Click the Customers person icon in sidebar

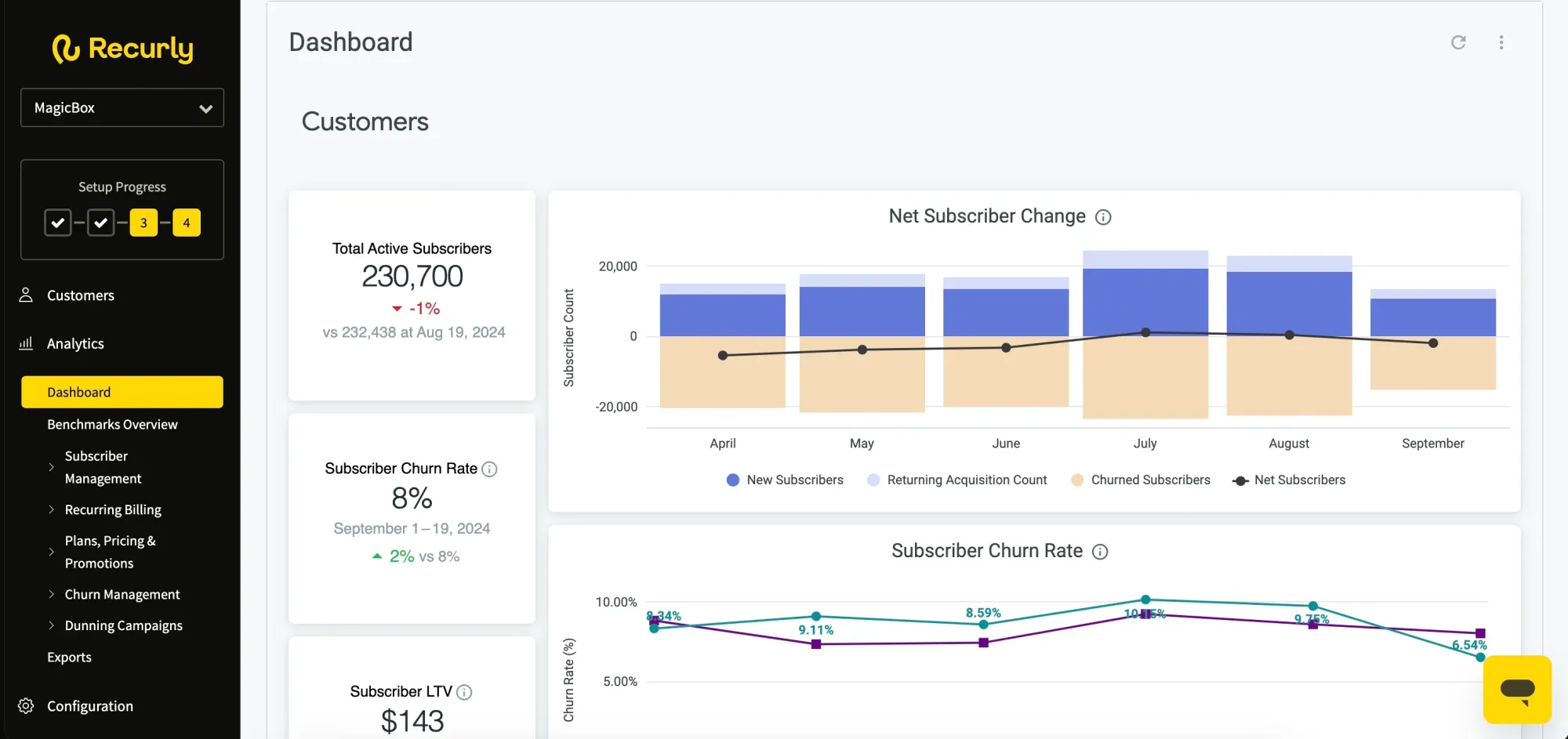point(26,295)
